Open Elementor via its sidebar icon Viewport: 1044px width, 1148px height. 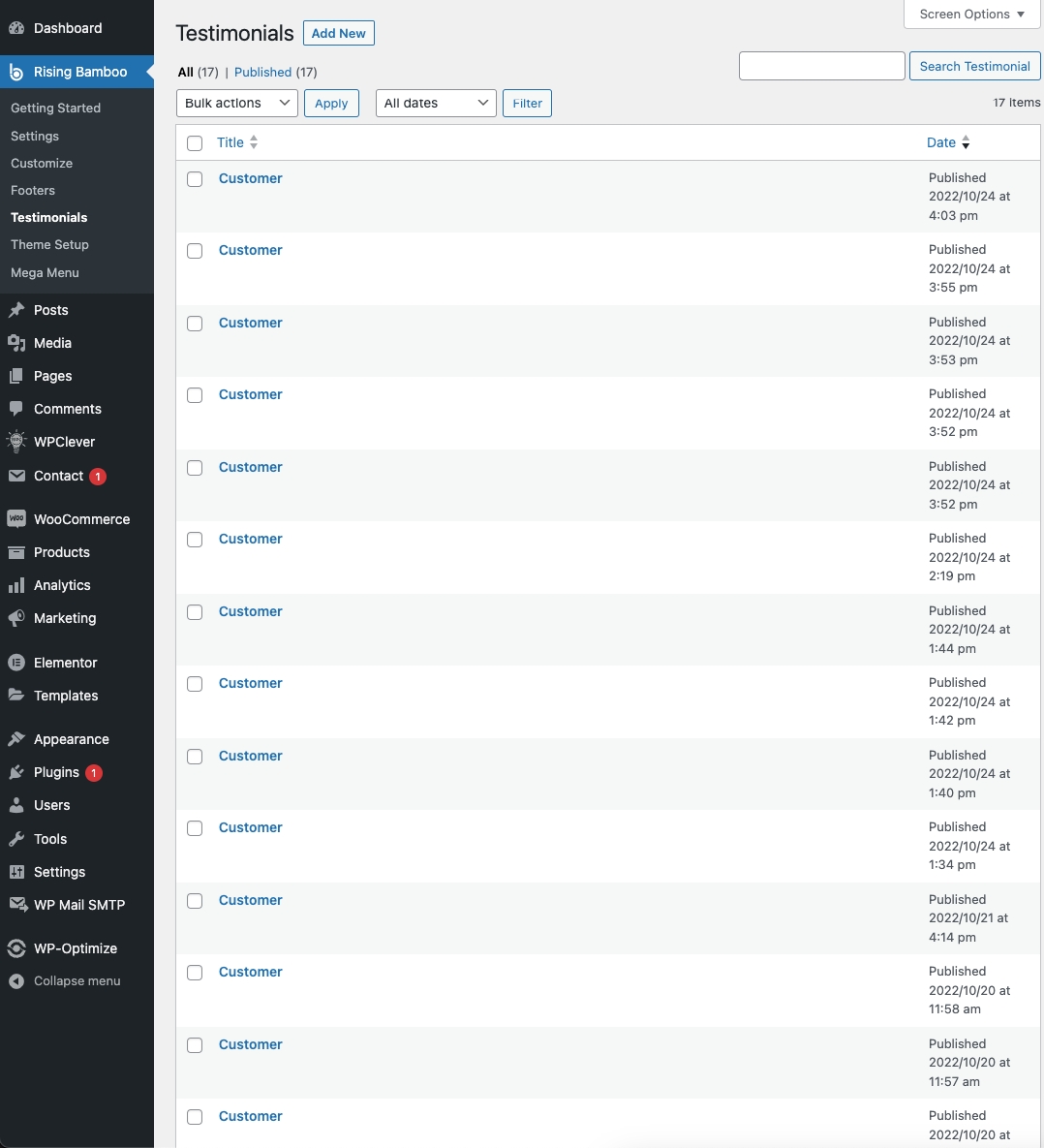point(16,663)
